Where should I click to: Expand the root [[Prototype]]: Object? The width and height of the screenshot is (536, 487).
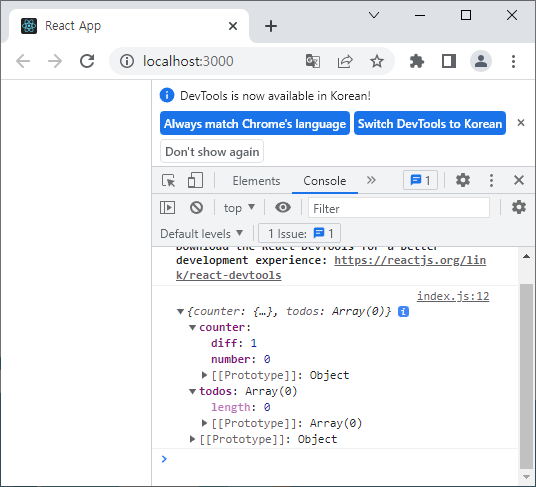(x=192, y=439)
